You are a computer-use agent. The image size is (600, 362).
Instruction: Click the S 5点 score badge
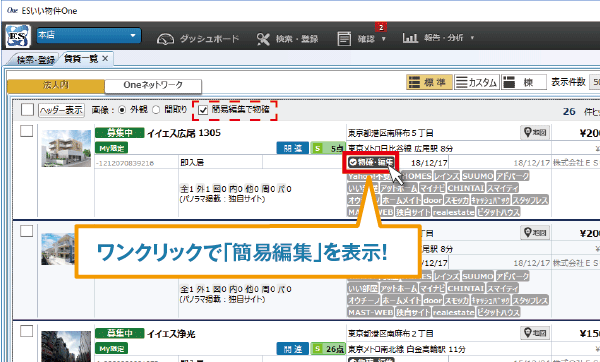328,148
